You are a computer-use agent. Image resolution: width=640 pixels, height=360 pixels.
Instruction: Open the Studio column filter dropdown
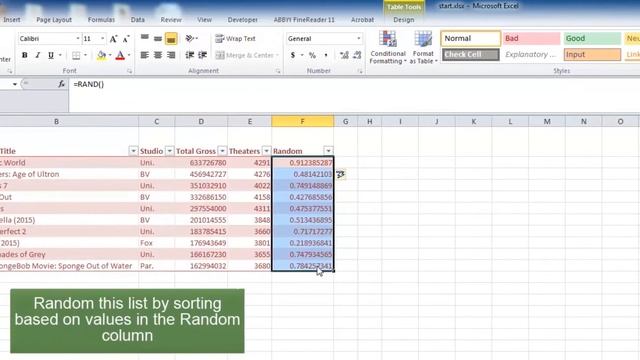(169, 151)
